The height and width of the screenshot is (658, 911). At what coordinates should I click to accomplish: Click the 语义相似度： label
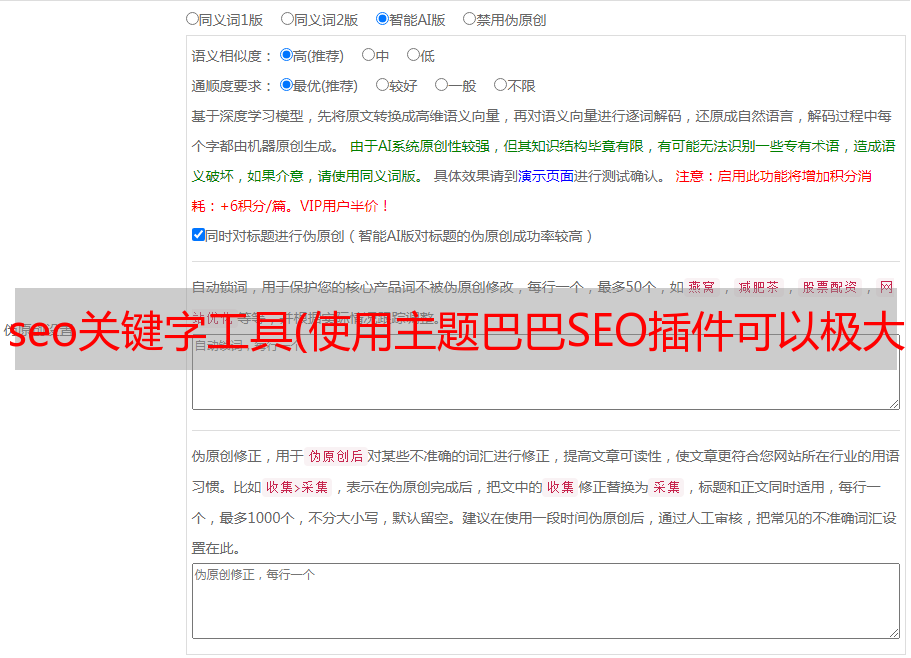tap(232, 56)
